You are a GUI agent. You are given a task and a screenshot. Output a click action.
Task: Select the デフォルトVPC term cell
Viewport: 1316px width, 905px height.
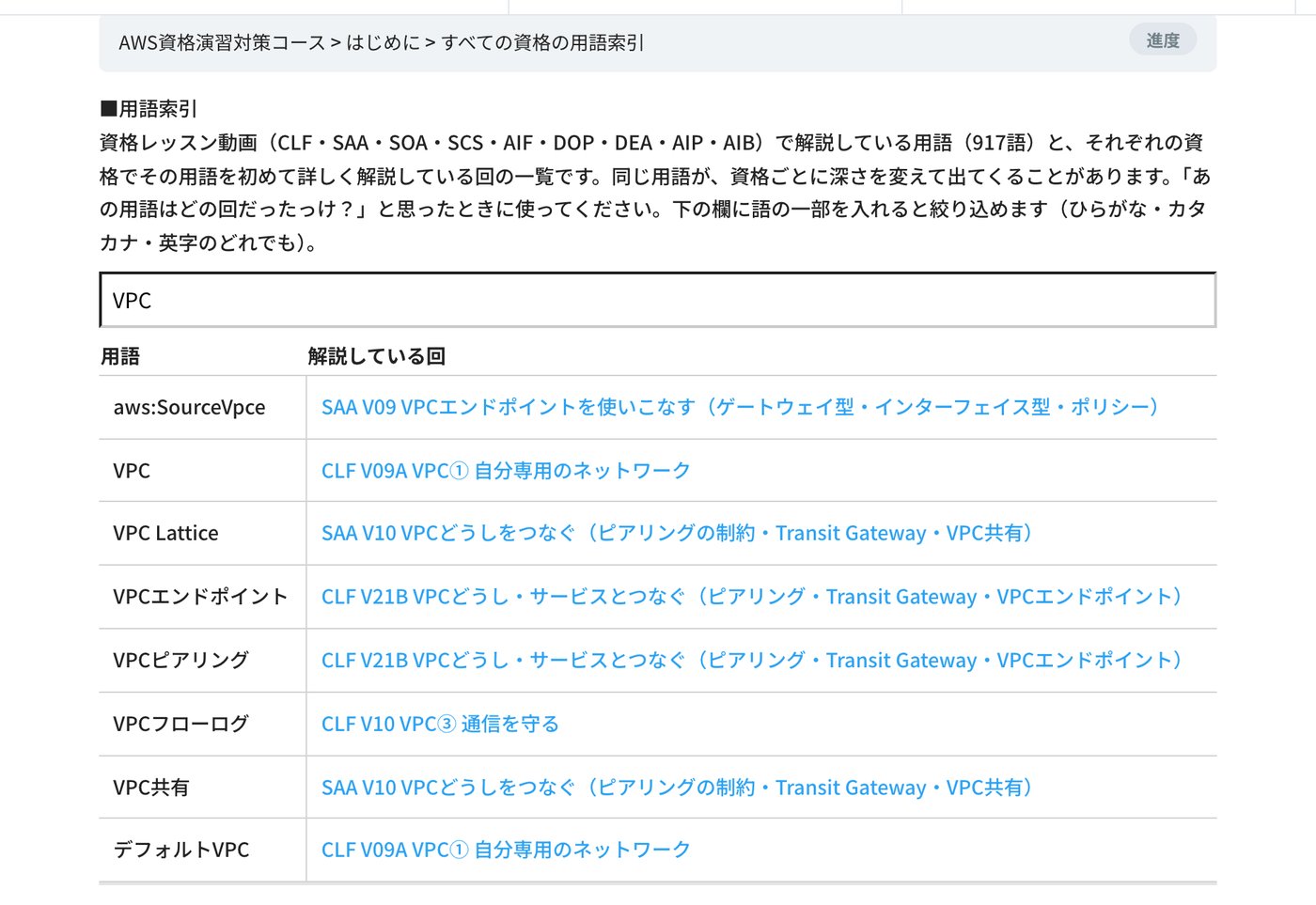click(x=202, y=850)
